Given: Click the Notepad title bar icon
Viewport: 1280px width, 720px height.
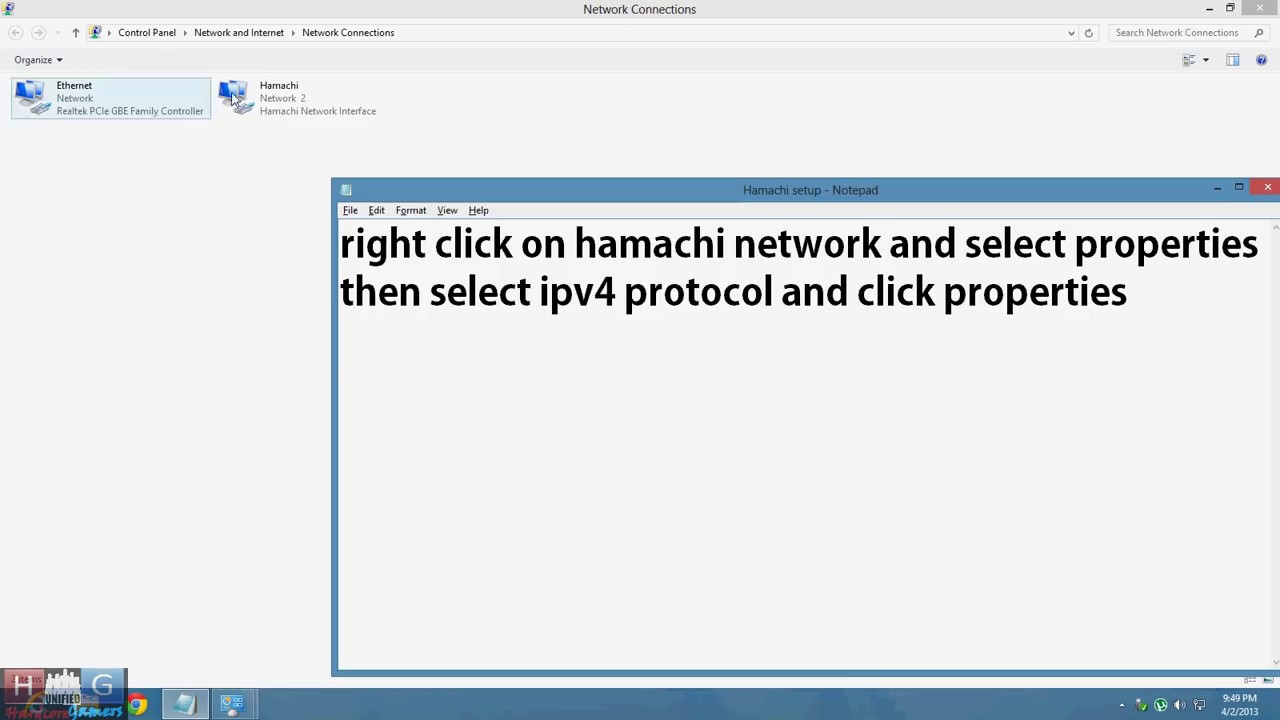Looking at the screenshot, I should [346, 190].
